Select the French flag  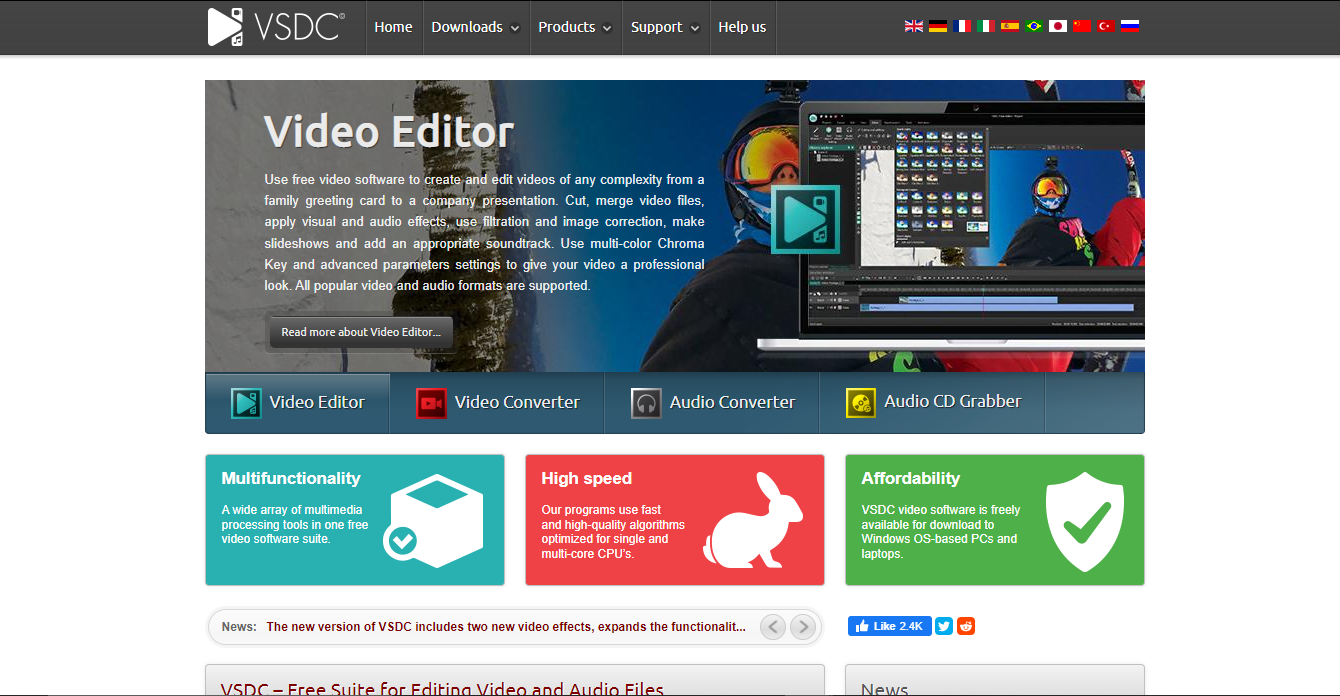tap(962, 26)
